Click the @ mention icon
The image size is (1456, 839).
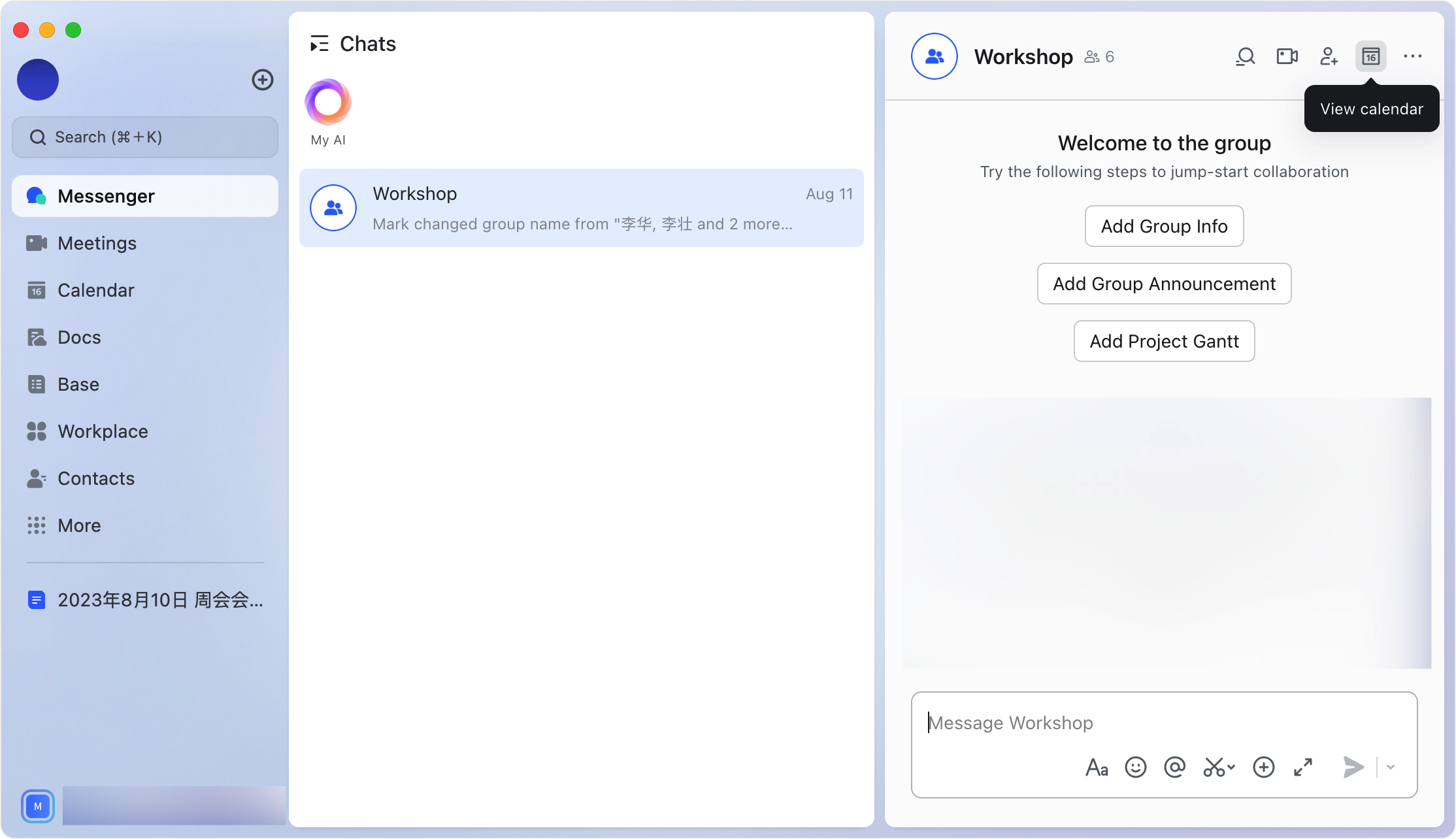tap(1175, 767)
